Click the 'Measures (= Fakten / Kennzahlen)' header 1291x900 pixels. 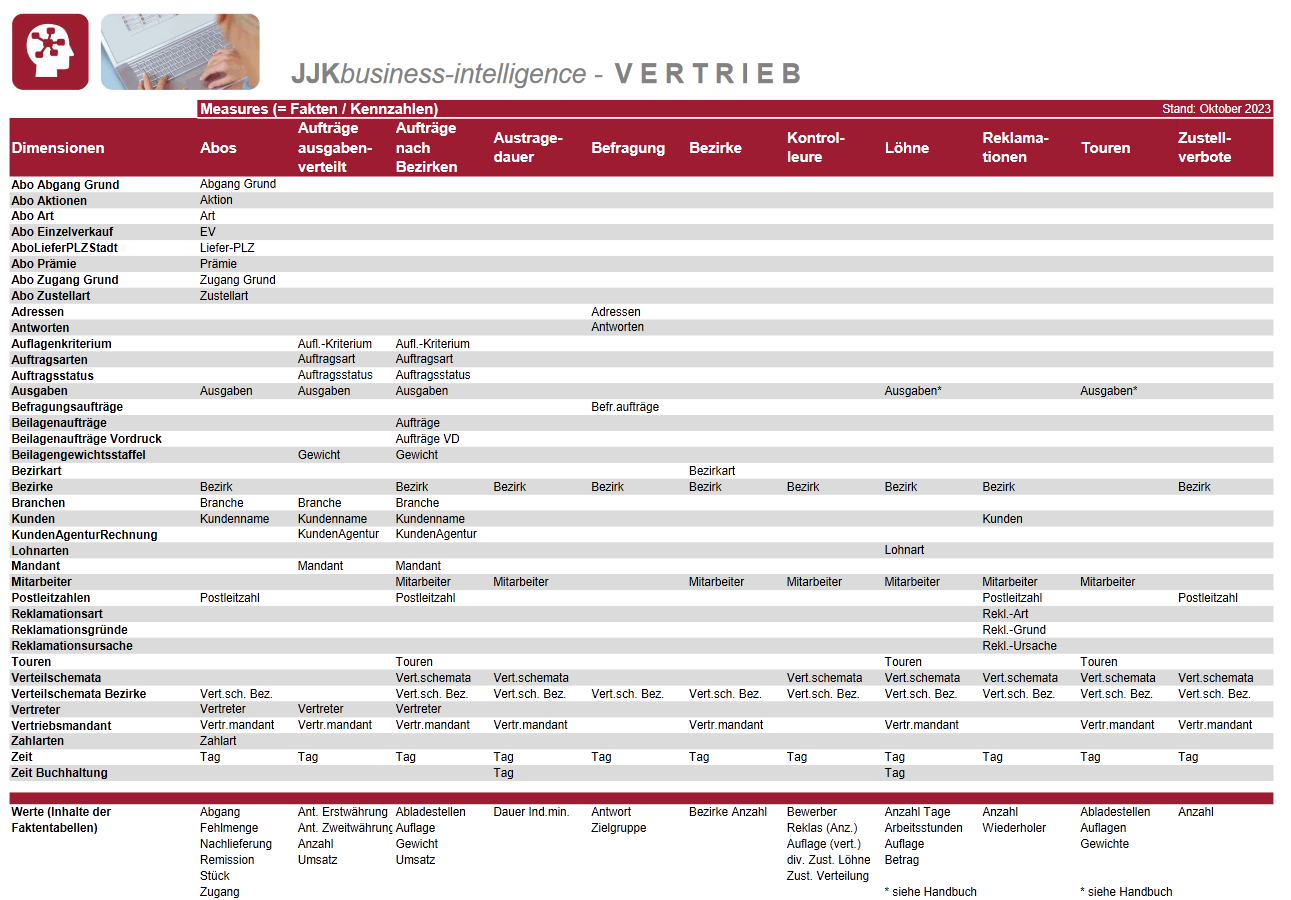click(319, 109)
